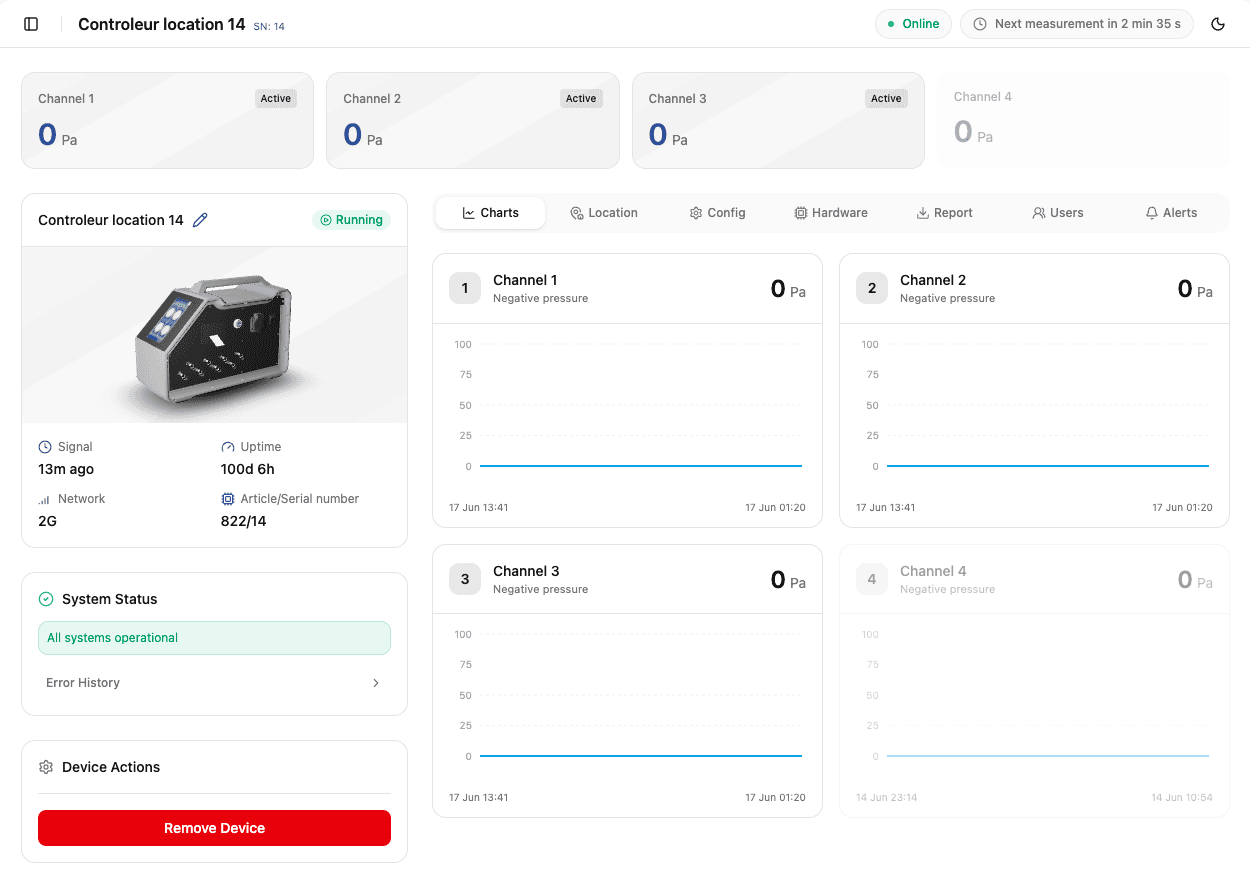Click the SN: 14 label in header
Image resolution: width=1250 pixels, height=877 pixels.
[269, 27]
